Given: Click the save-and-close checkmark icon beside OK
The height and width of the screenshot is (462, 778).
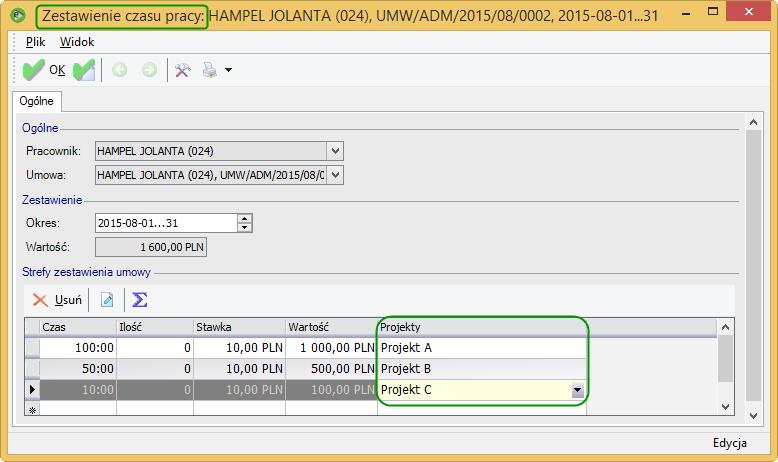Looking at the screenshot, I should [x=84, y=70].
